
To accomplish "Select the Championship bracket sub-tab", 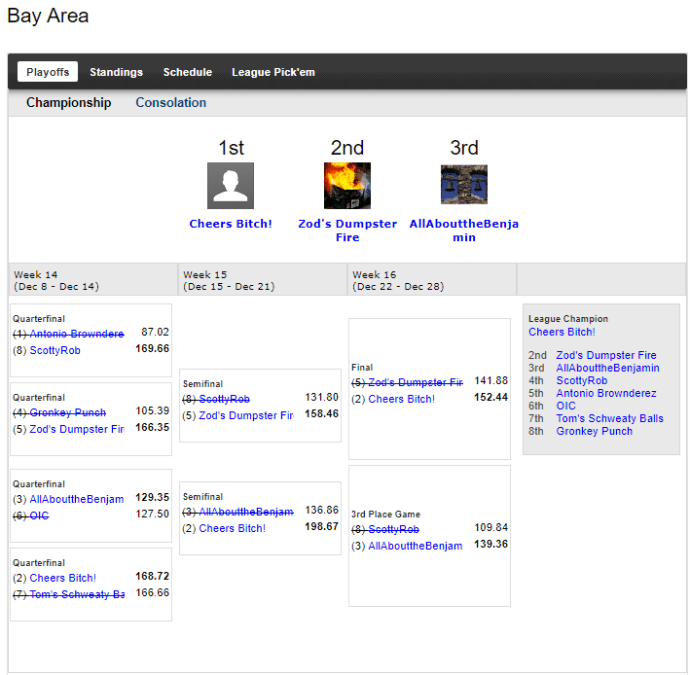I will [x=68, y=103].
